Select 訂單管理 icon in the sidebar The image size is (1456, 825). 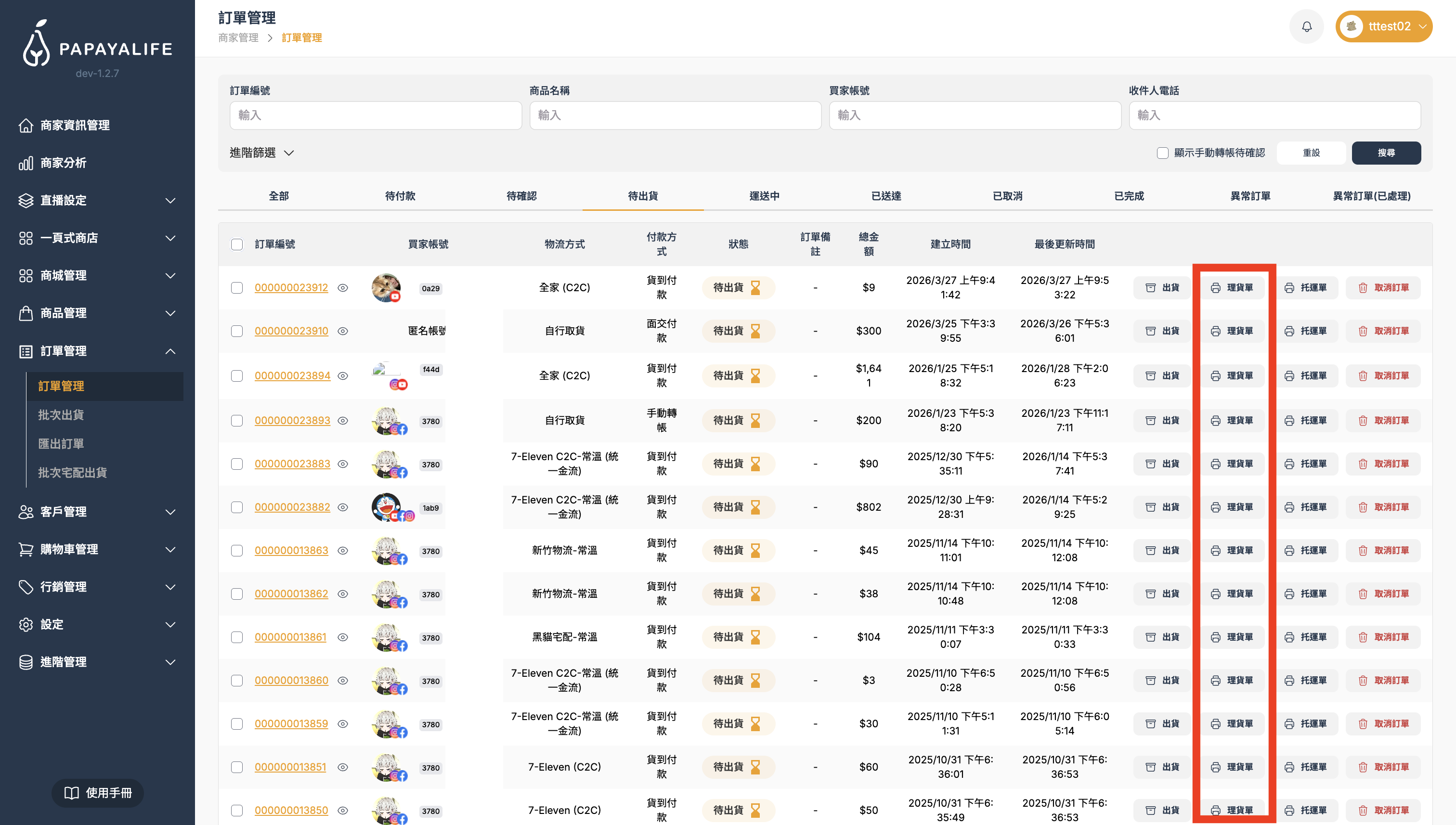coord(26,351)
